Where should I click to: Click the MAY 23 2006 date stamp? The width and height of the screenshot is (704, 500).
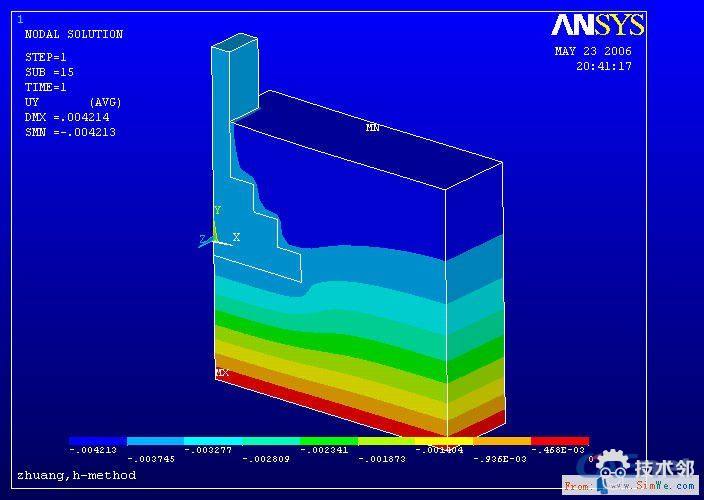pos(593,51)
